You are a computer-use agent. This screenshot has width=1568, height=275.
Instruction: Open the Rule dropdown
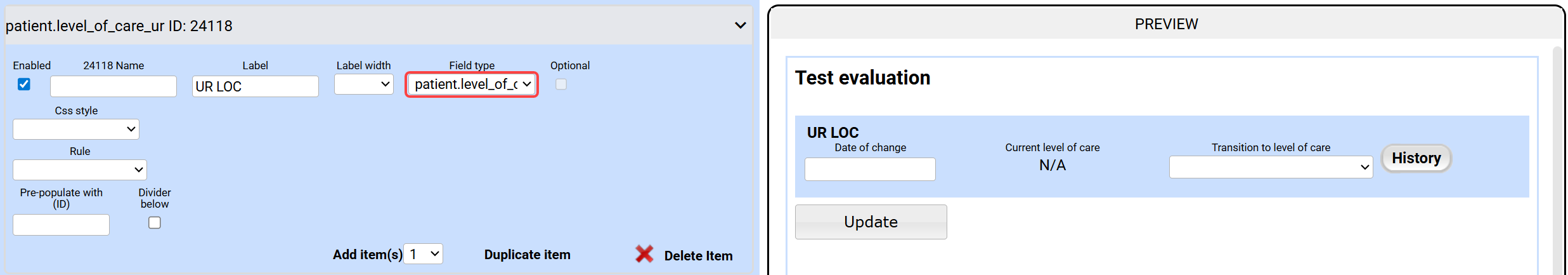(x=80, y=170)
